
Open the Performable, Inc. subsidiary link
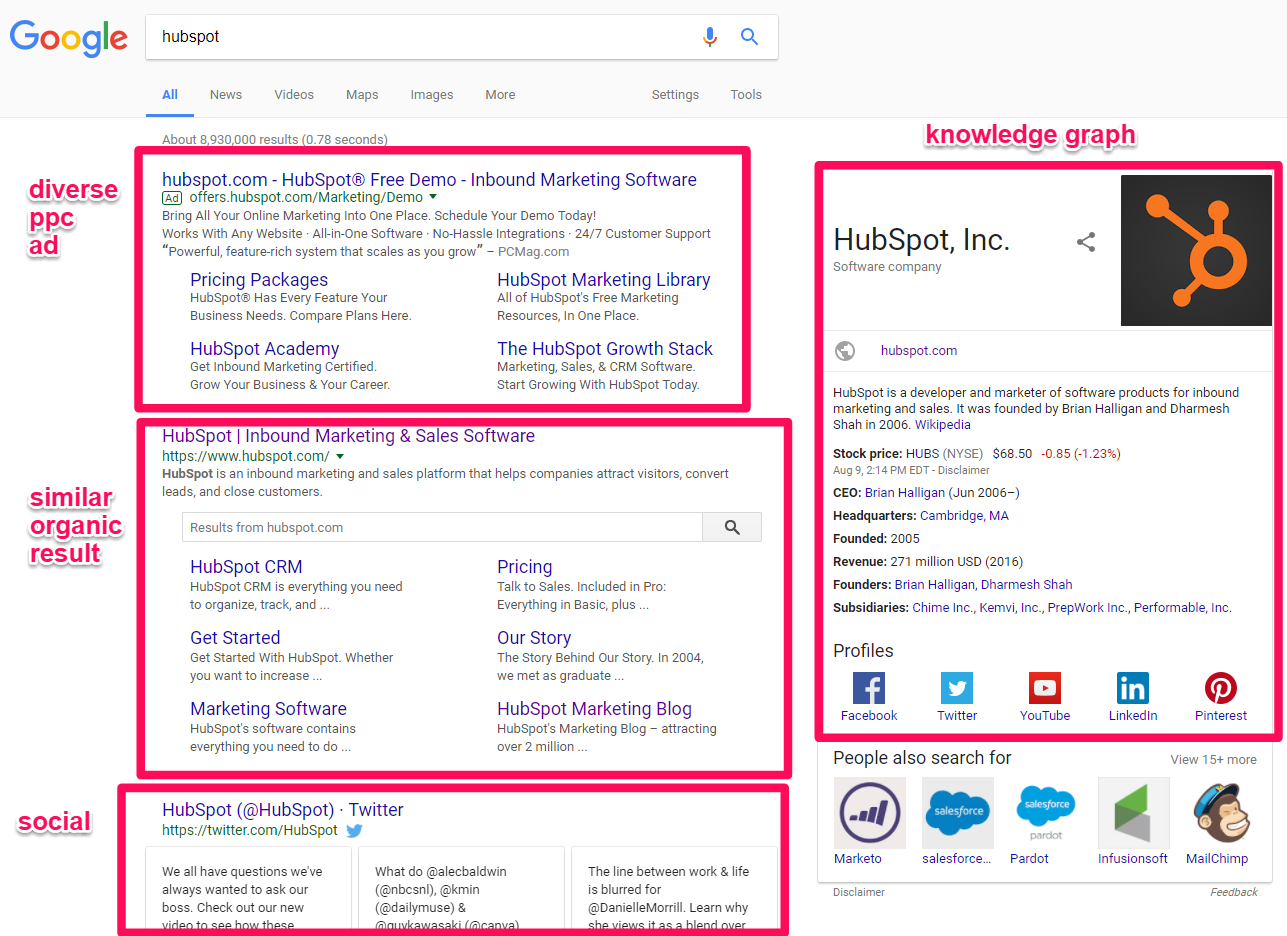(x=1183, y=608)
